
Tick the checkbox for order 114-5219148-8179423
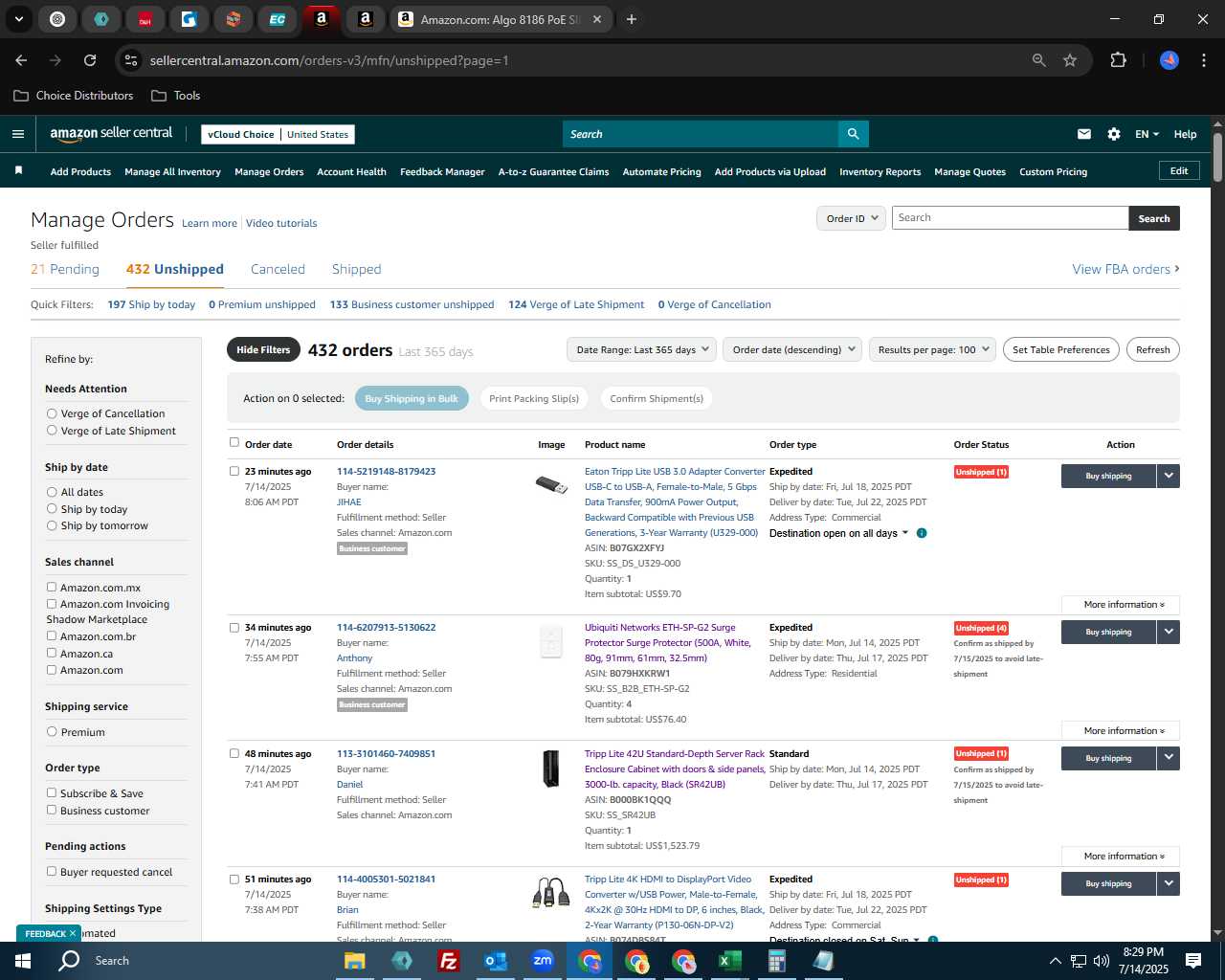(x=234, y=471)
